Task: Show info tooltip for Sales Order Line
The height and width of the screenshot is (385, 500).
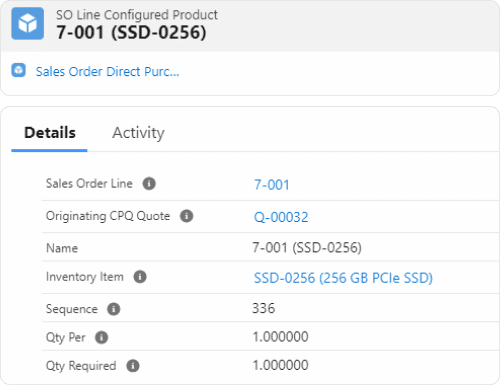Action: (149, 184)
